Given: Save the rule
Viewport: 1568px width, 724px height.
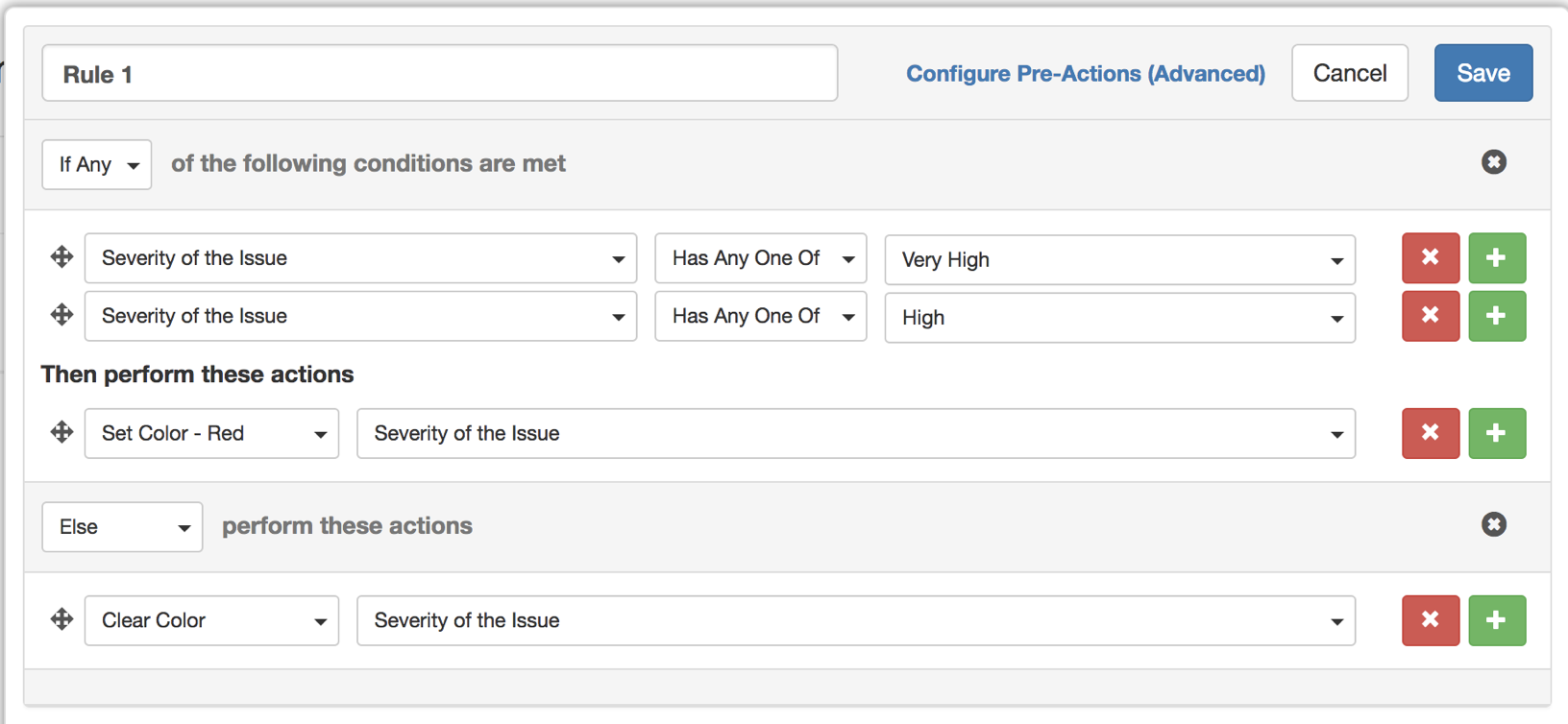Looking at the screenshot, I should (x=1482, y=73).
